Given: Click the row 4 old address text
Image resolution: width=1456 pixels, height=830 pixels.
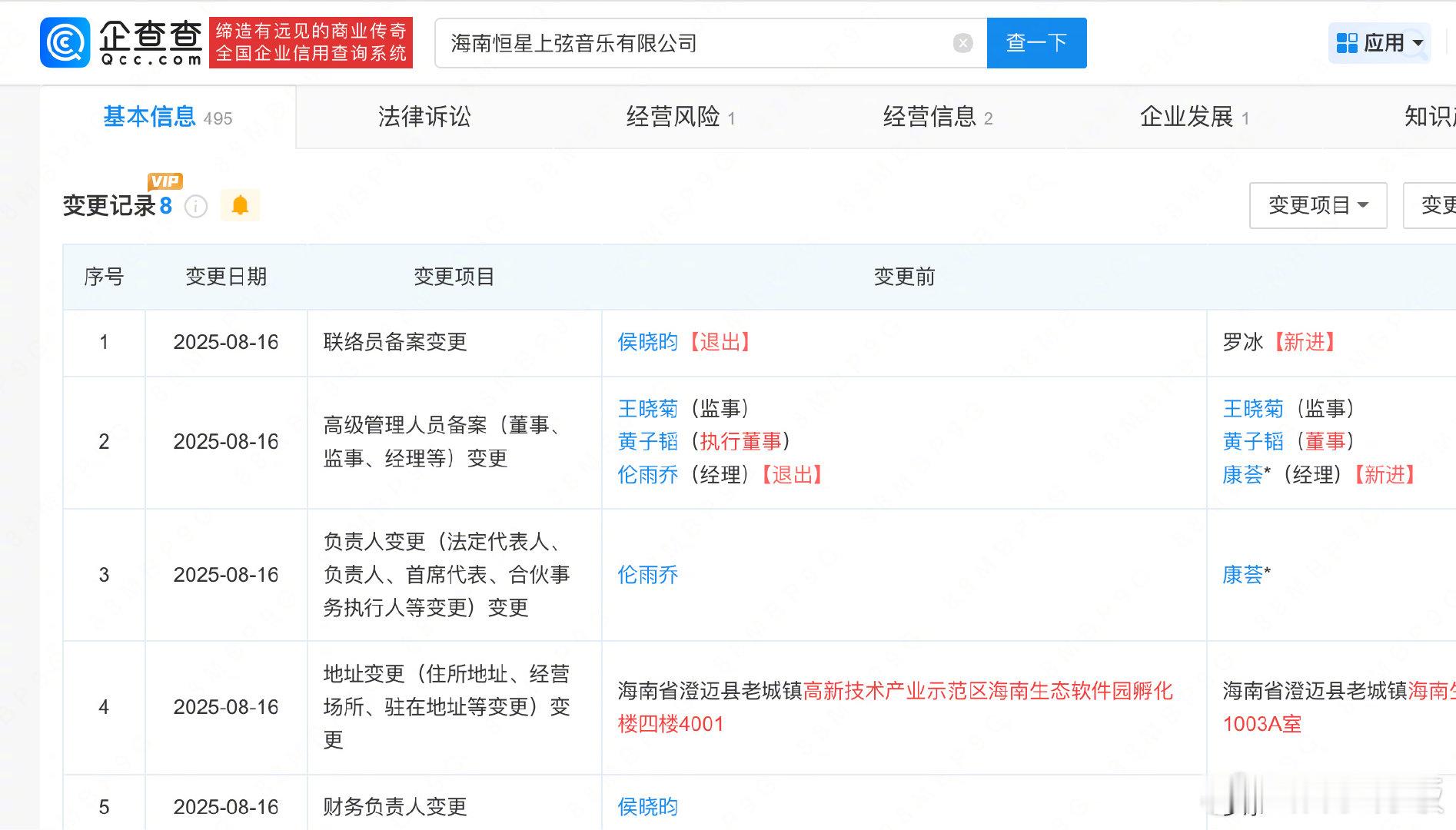Looking at the screenshot, I should [x=895, y=707].
